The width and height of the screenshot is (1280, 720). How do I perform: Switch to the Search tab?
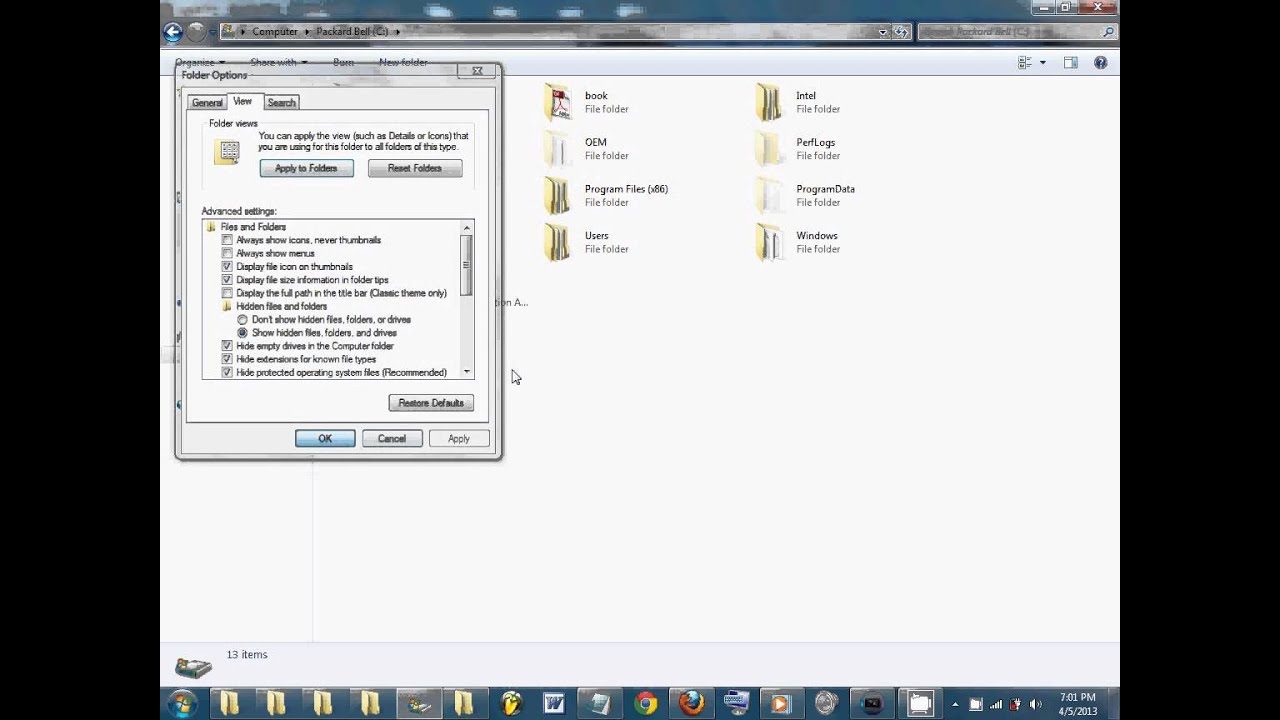[281, 102]
